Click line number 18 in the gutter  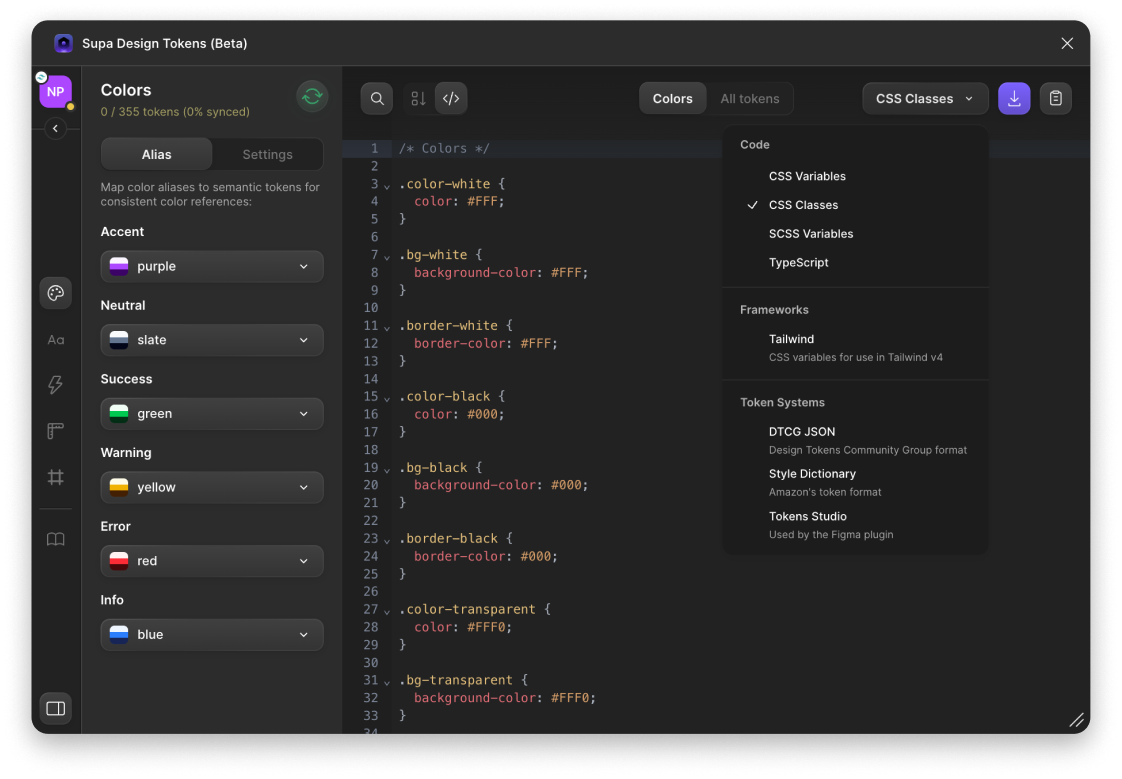coord(371,450)
